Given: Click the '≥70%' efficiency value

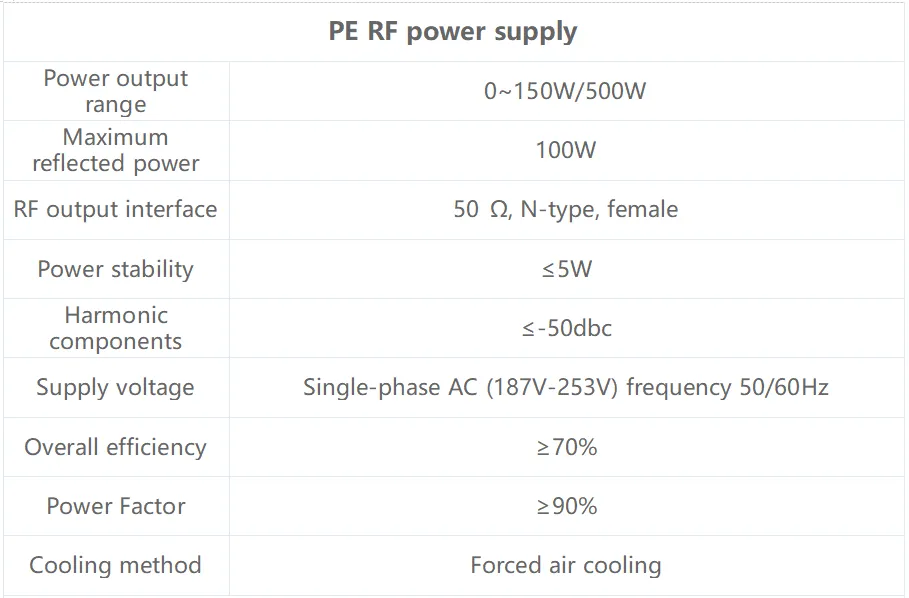Looking at the screenshot, I should tap(566, 447).
